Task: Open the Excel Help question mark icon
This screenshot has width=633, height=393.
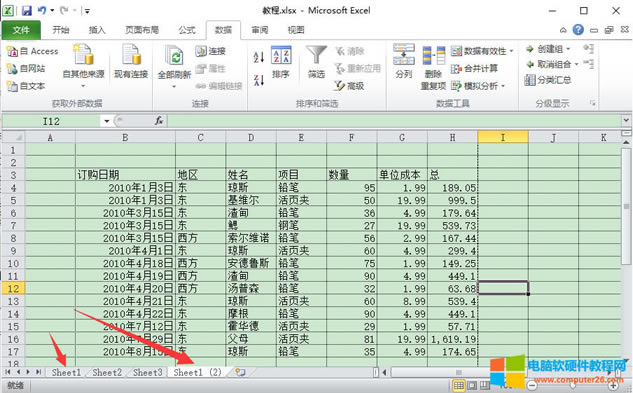Action: [x=578, y=29]
